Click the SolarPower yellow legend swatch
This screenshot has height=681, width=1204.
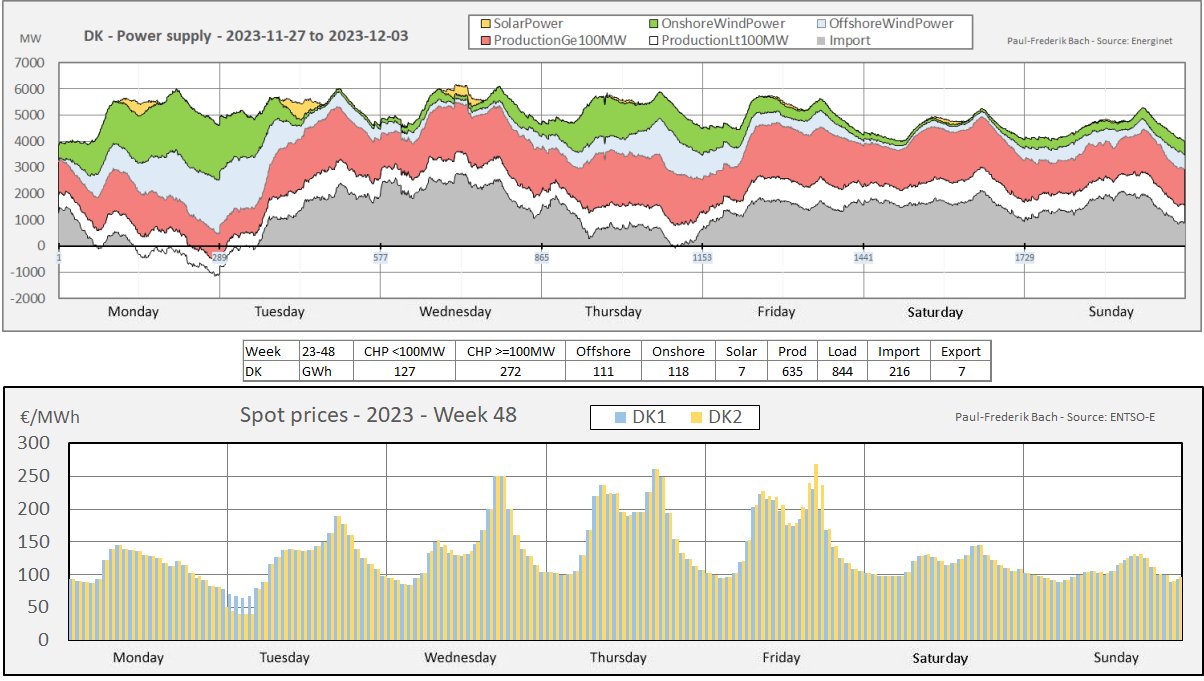485,23
